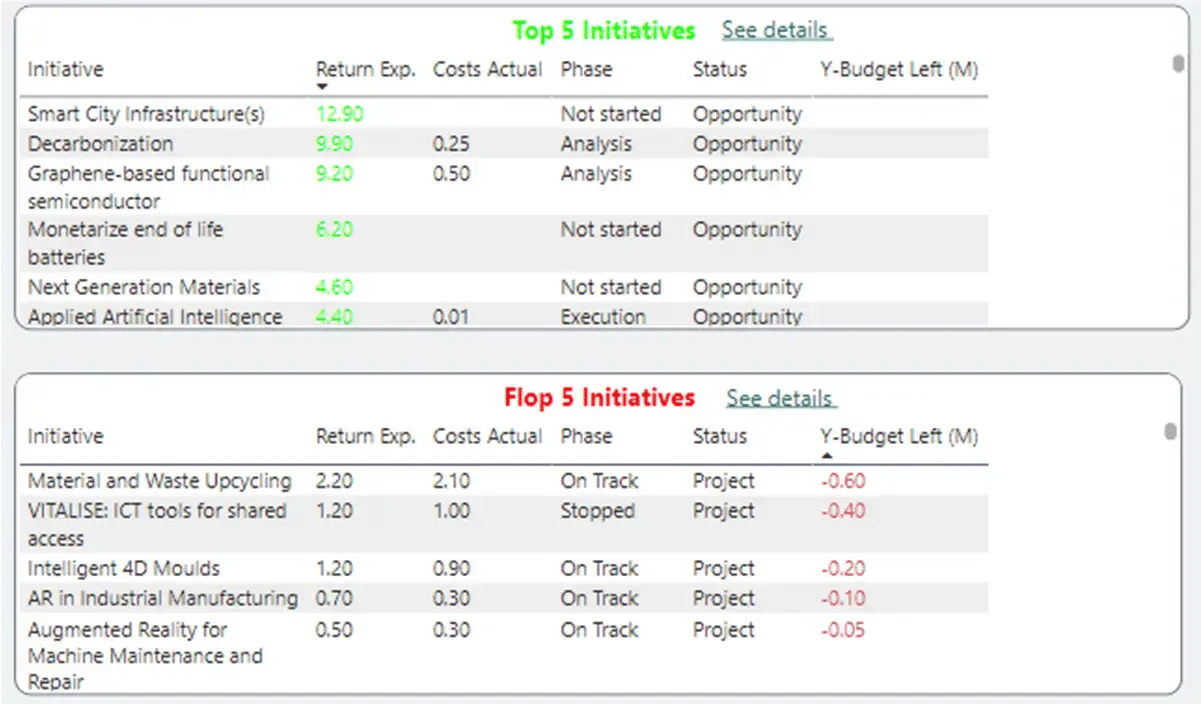Screen dimensions: 1201x704
Task: Click the sort arrow under Y-Budget Left
Action: coord(826,453)
